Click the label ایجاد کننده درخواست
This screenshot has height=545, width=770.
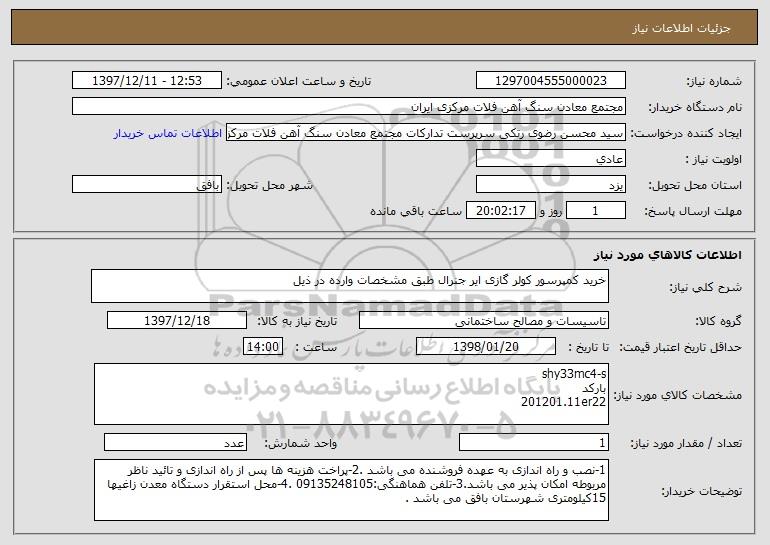click(686, 134)
